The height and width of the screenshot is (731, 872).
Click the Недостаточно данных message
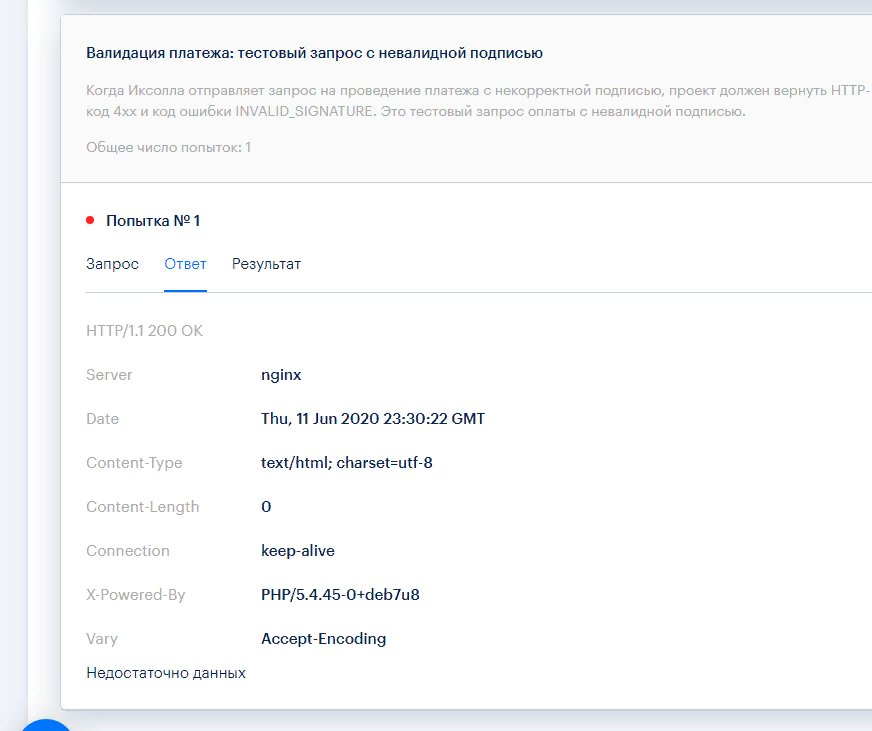click(166, 673)
